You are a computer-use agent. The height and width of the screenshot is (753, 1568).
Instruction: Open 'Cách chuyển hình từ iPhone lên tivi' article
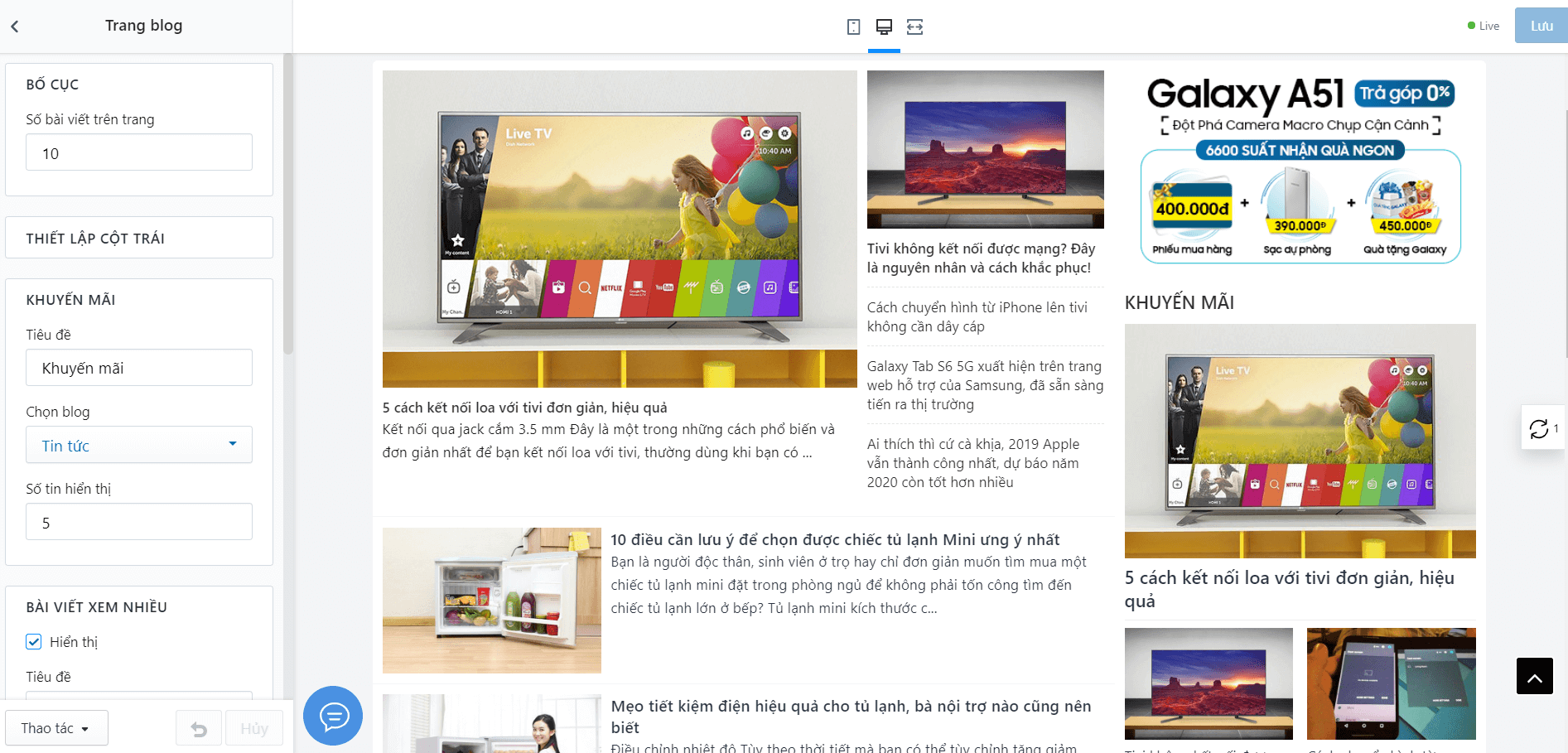click(x=977, y=316)
